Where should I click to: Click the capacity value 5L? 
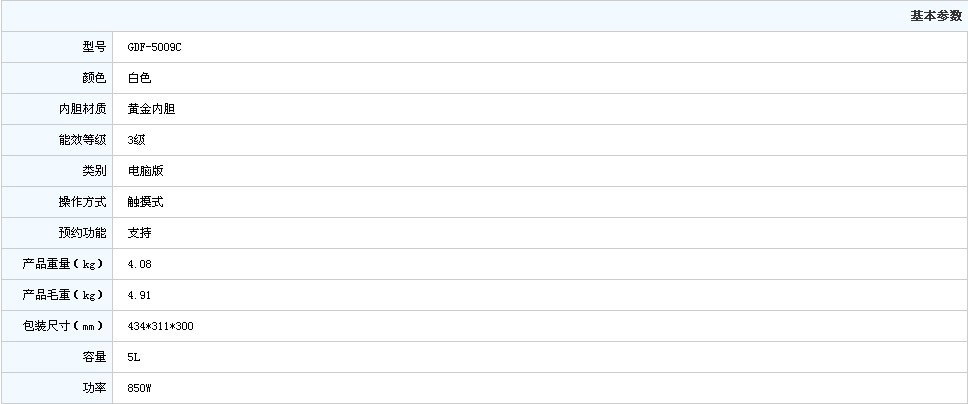(134, 357)
